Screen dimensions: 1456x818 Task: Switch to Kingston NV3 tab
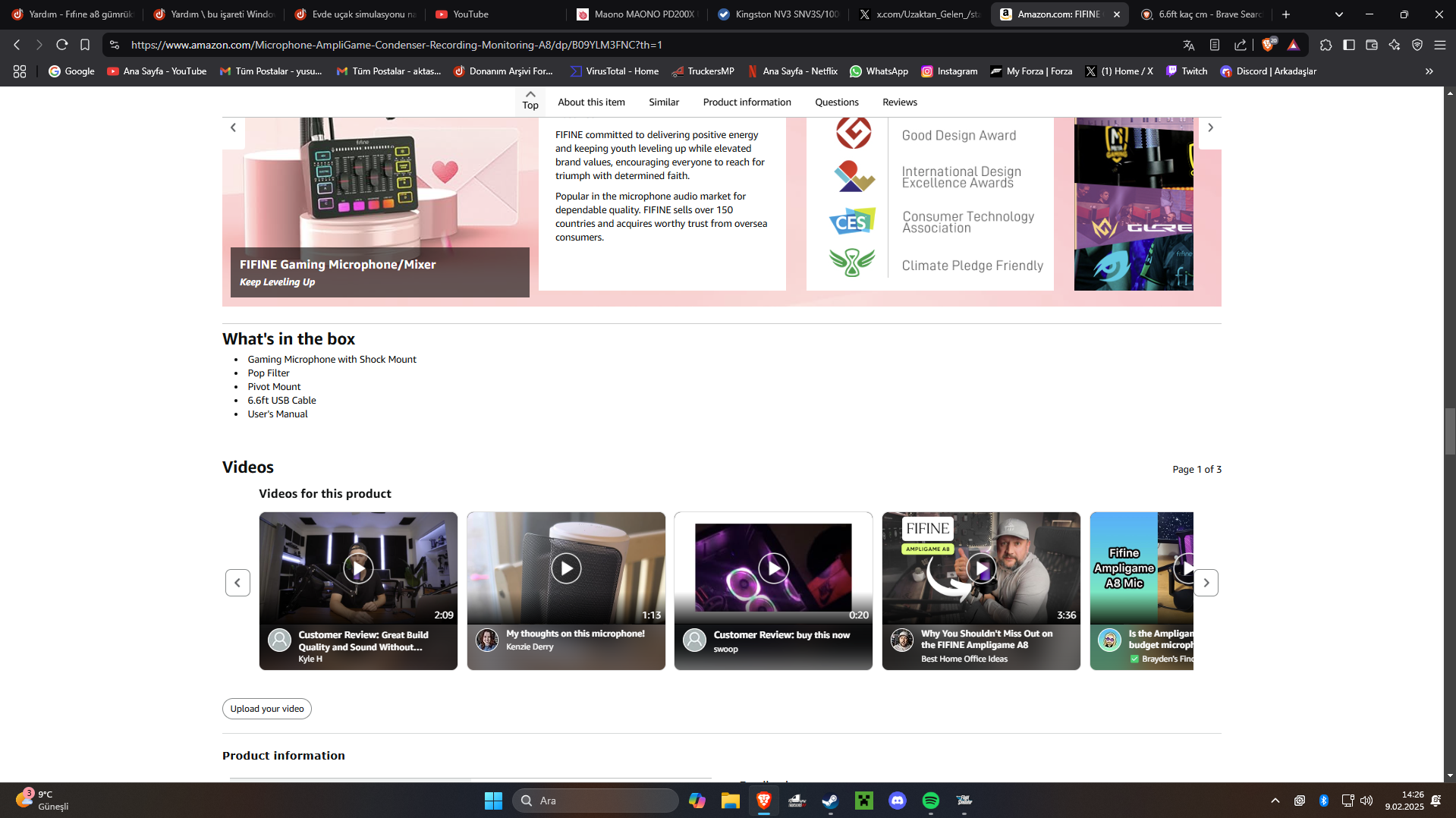pyautogui.click(x=779, y=14)
